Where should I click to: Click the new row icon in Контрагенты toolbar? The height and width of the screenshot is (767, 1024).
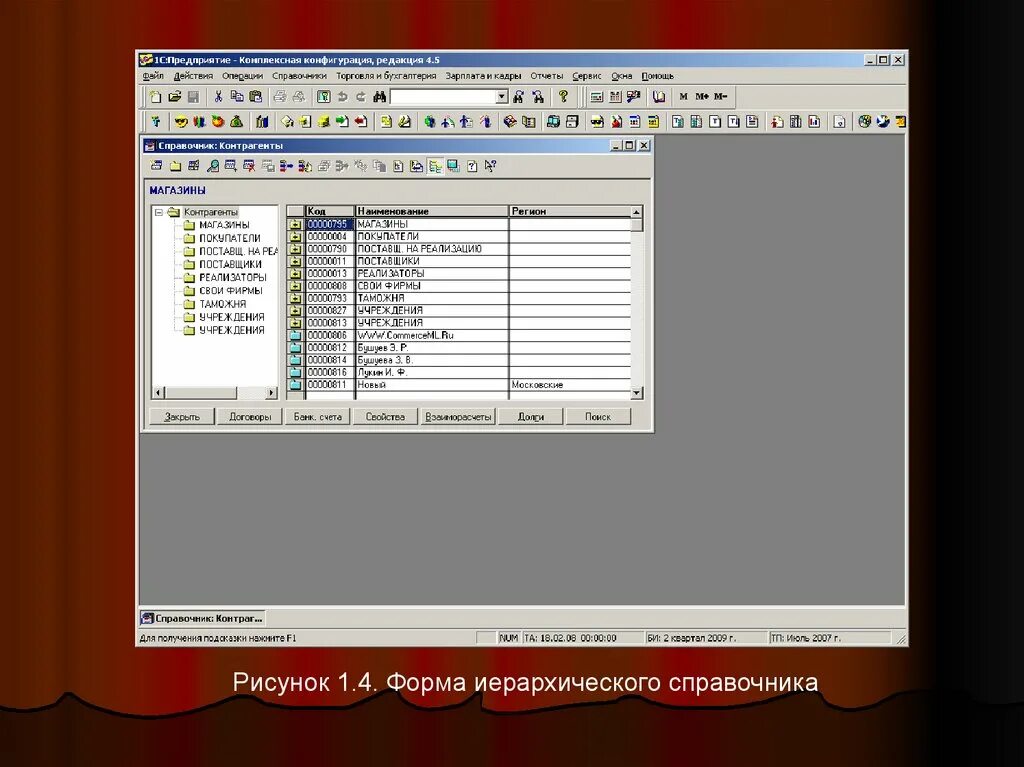point(156,166)
